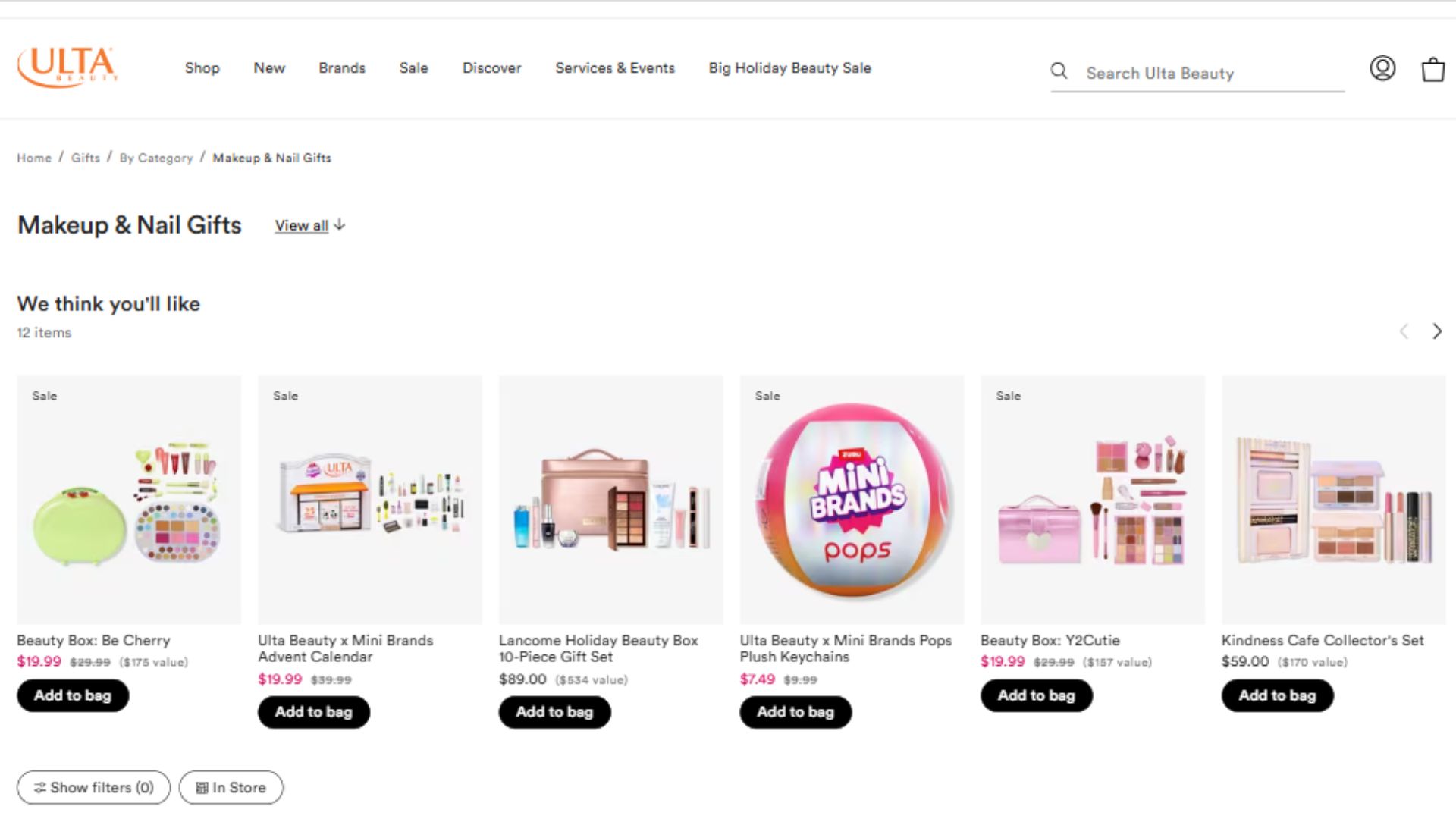Open Mini Brands Advent Calendar image
The width and height of the screenshot is (1456, 819).
370,500
